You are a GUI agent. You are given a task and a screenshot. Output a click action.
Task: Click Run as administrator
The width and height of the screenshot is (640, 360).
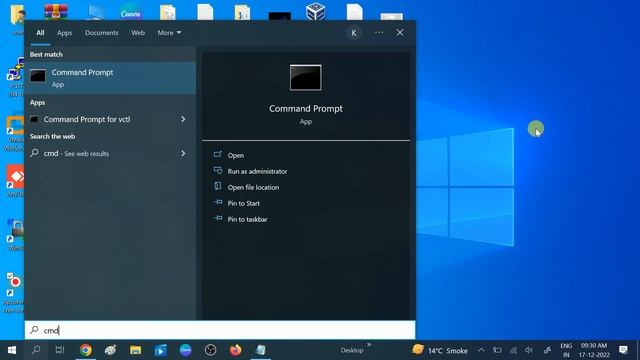click(x=257, y=171)
